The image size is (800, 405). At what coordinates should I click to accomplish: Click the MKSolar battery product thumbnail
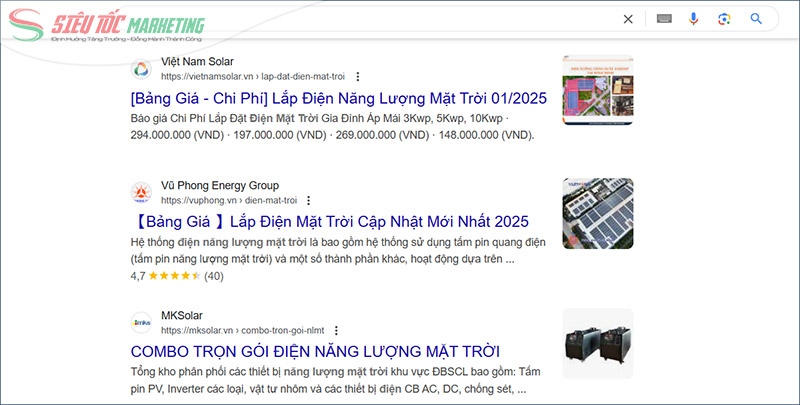click(x=597, y=343)
